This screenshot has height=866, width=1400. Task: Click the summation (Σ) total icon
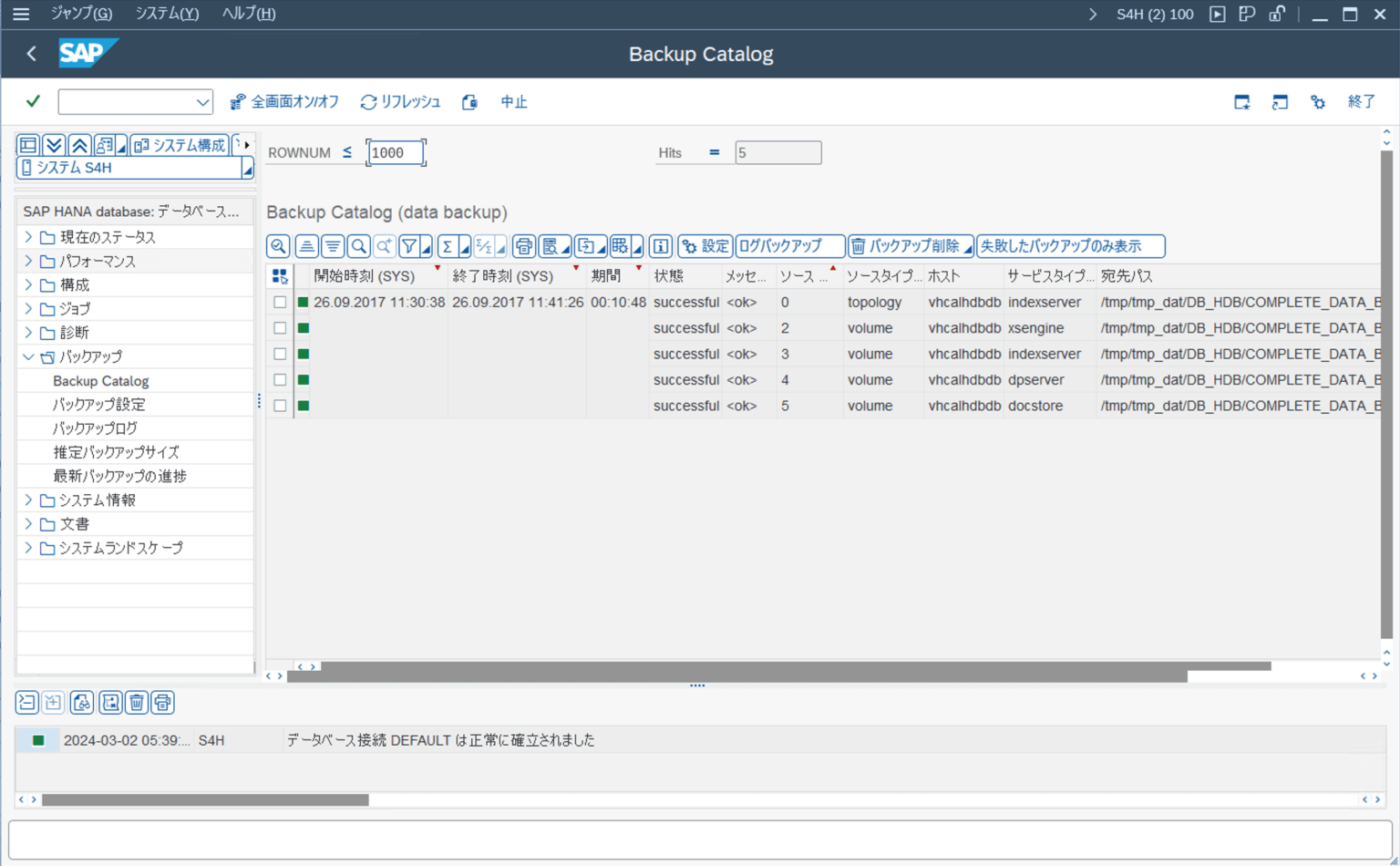[448, 246]
